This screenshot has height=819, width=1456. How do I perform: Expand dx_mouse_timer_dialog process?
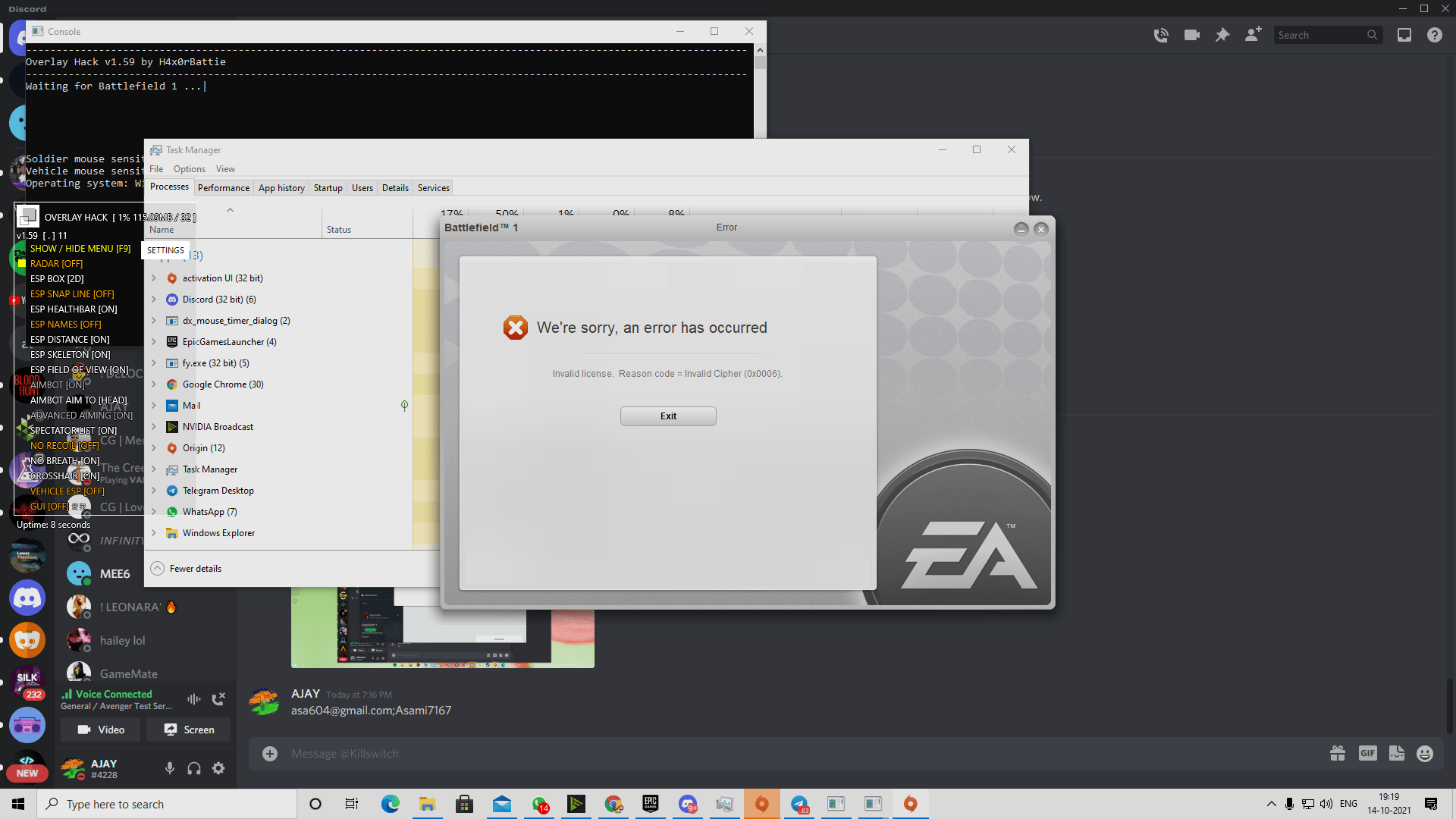click(x=154, y=321)
